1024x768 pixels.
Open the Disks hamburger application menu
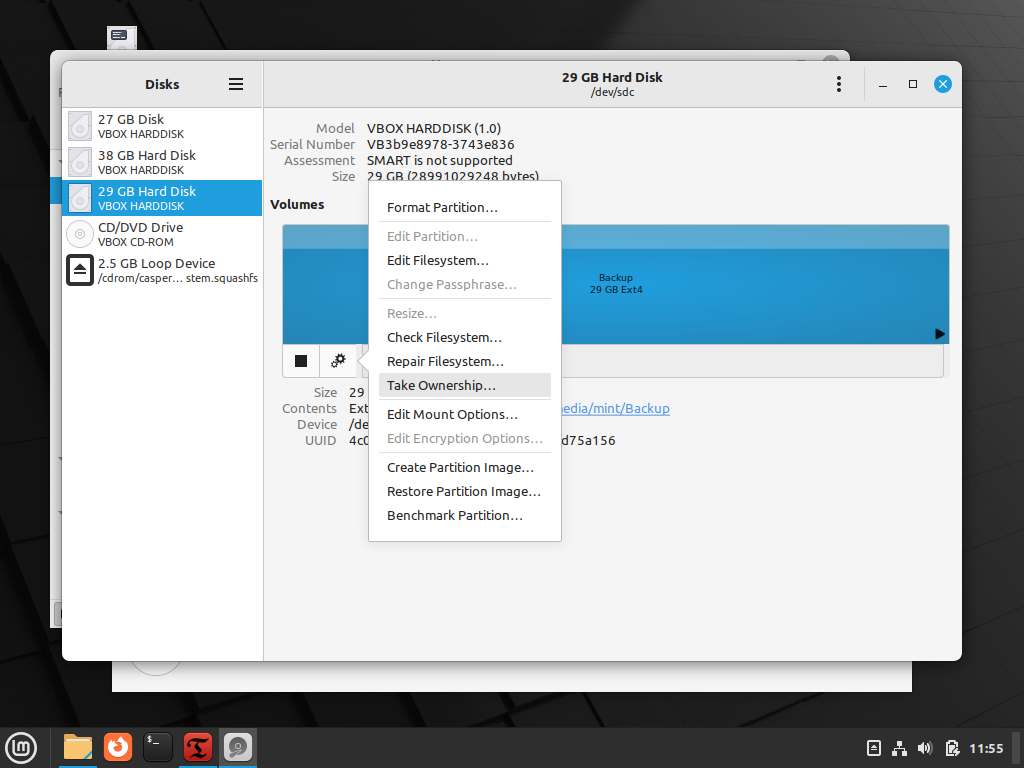(x=236, y=84)
